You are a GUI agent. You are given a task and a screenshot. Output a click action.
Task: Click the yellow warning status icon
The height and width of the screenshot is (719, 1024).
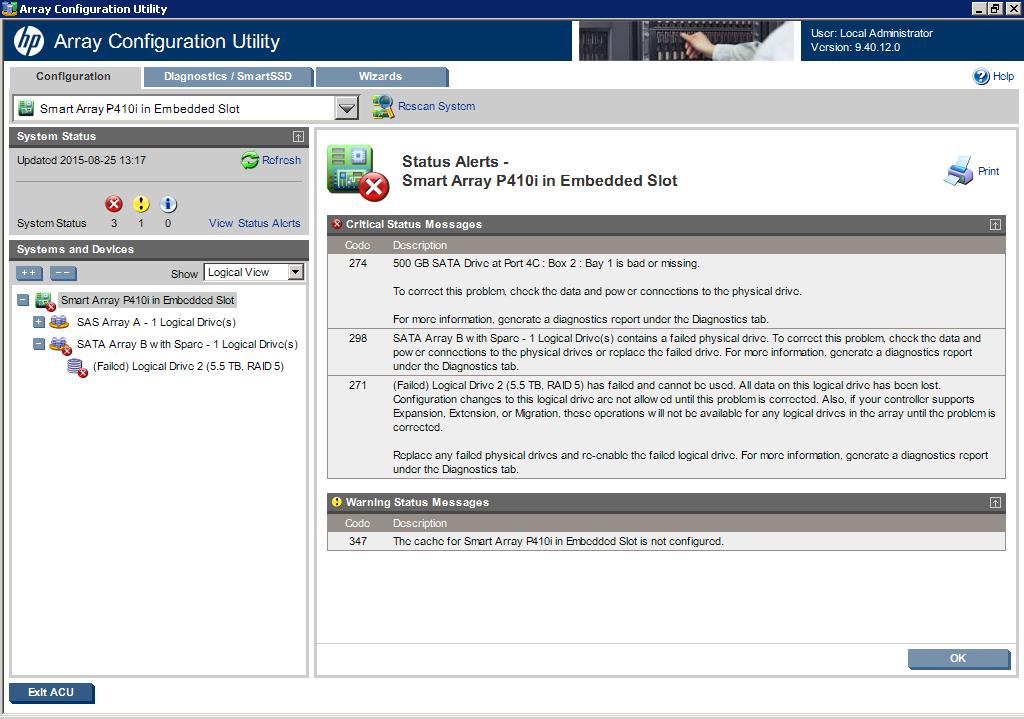(141, 204)
